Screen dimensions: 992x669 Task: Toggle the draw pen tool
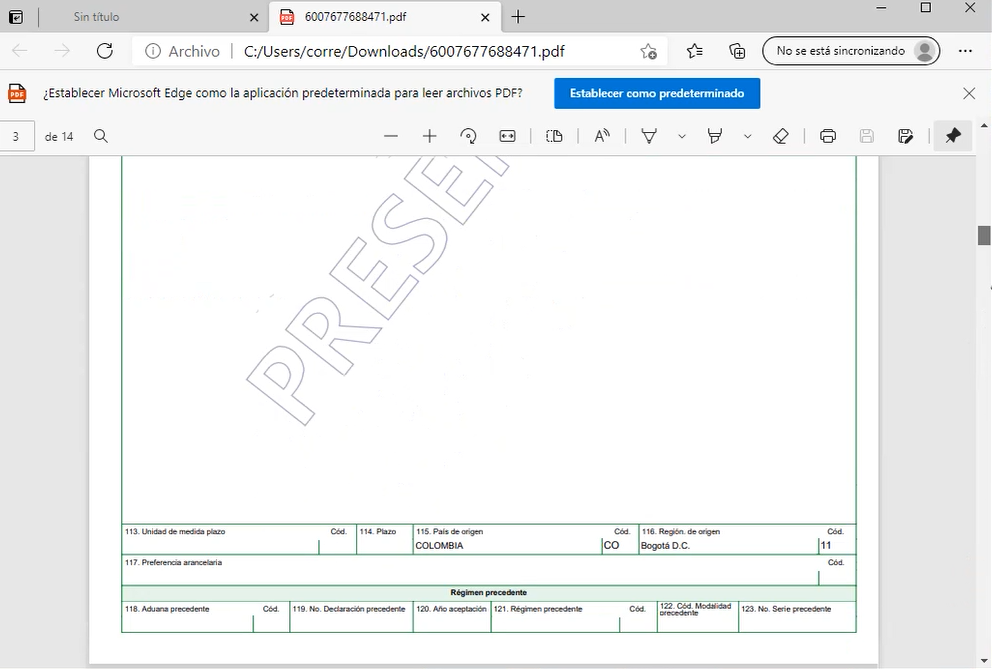[x=649, y=136]
